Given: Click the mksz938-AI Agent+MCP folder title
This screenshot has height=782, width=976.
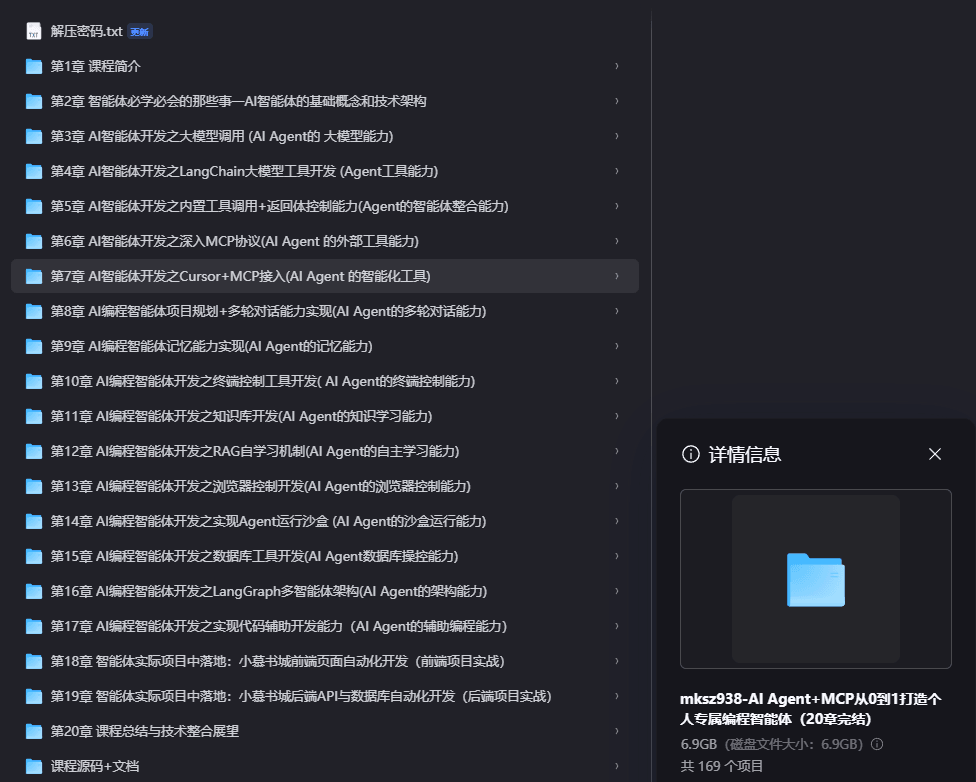Looking at the screenshot, I should coord(811,708).
